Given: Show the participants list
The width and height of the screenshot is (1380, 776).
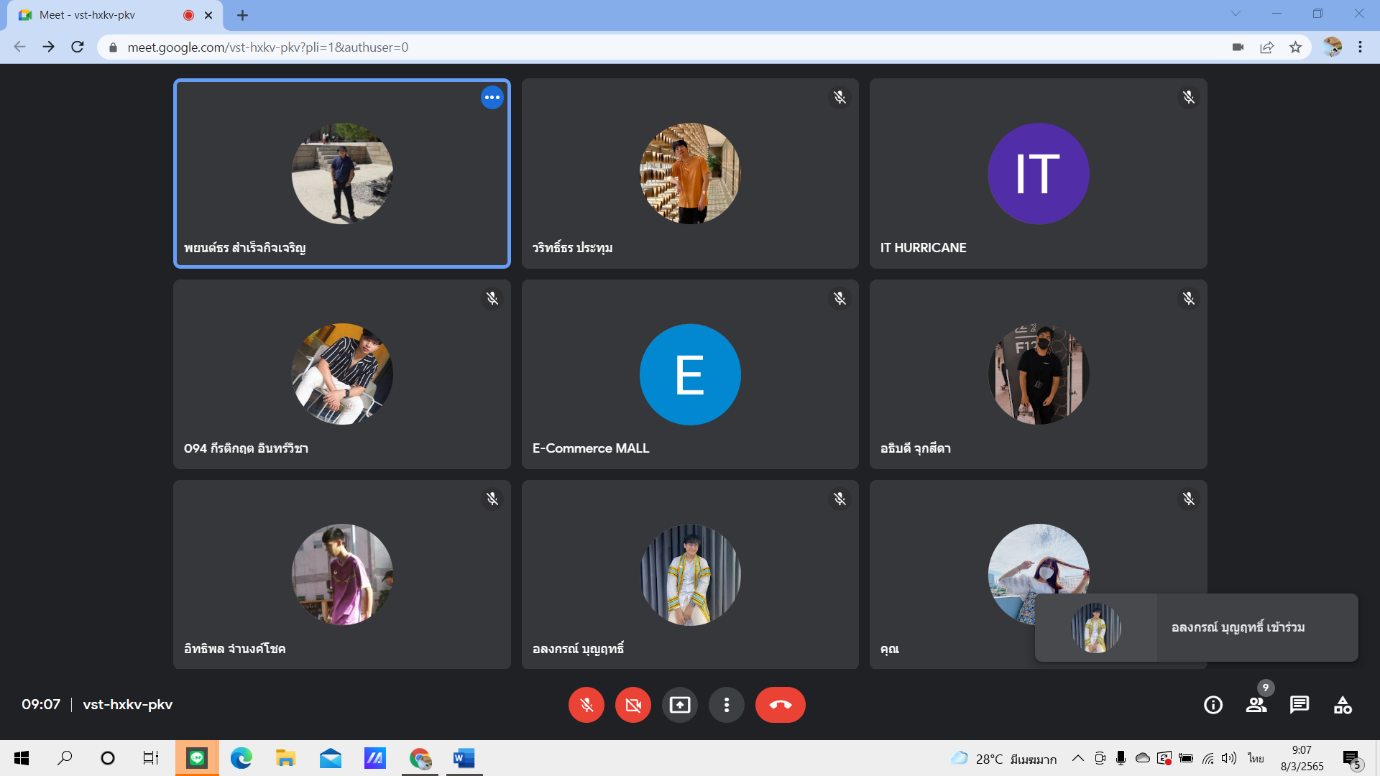Looking at the screenshot, I should 1256,705.
